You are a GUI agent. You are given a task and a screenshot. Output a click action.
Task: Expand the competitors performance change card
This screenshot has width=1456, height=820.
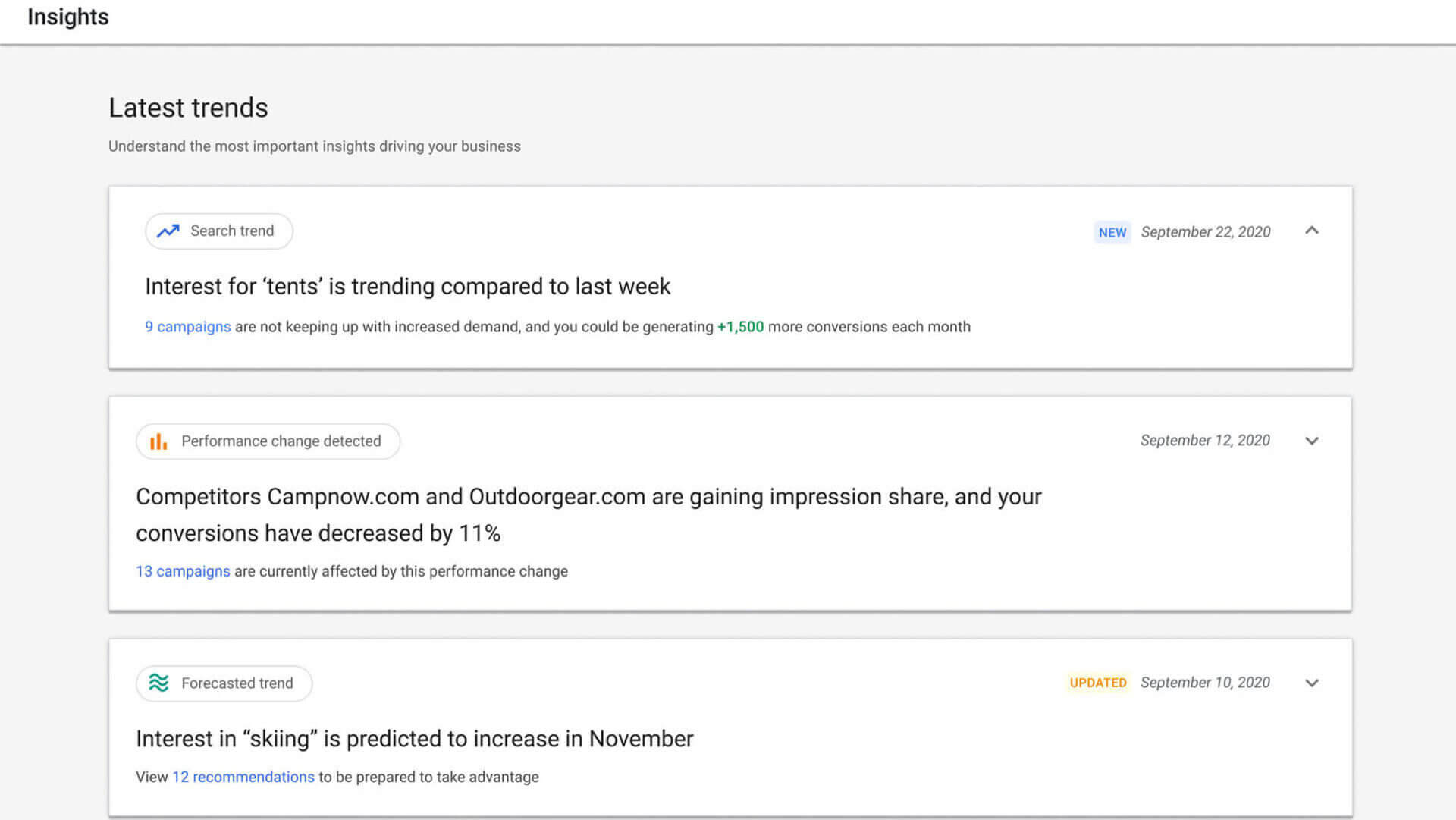click(x=1312, y=441)
